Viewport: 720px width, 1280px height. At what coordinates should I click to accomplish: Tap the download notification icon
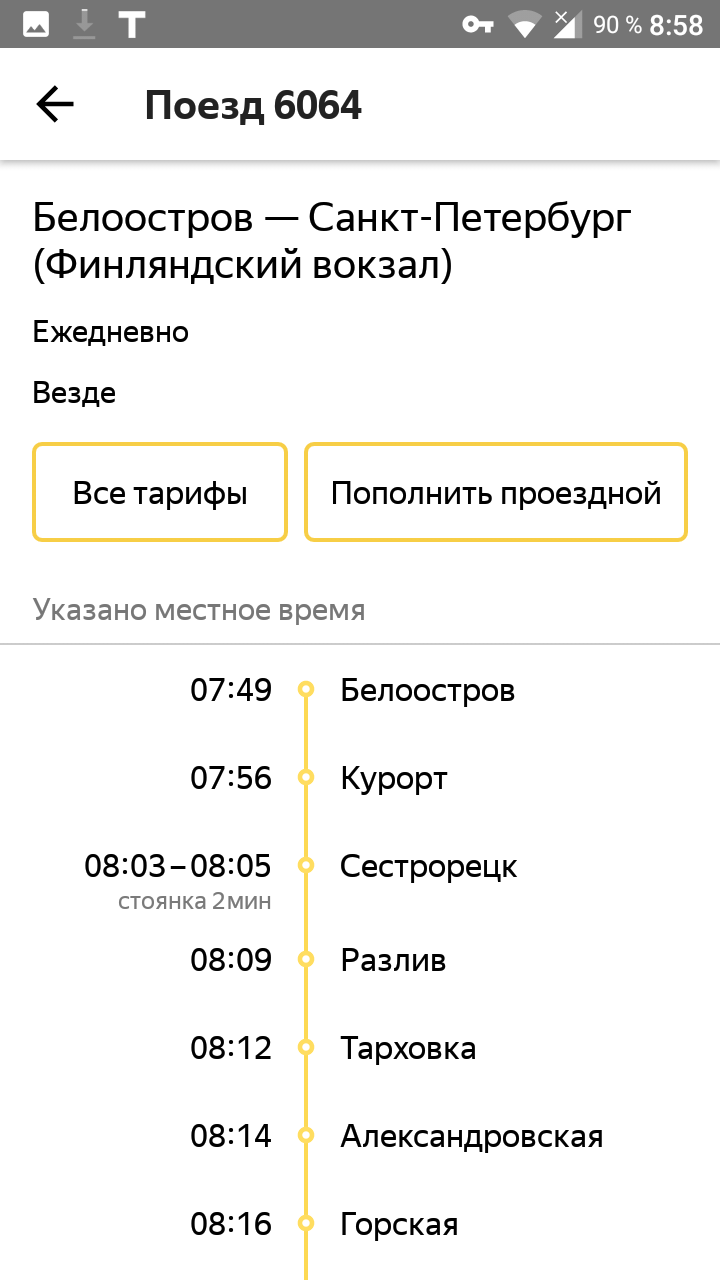pos(85,25)
